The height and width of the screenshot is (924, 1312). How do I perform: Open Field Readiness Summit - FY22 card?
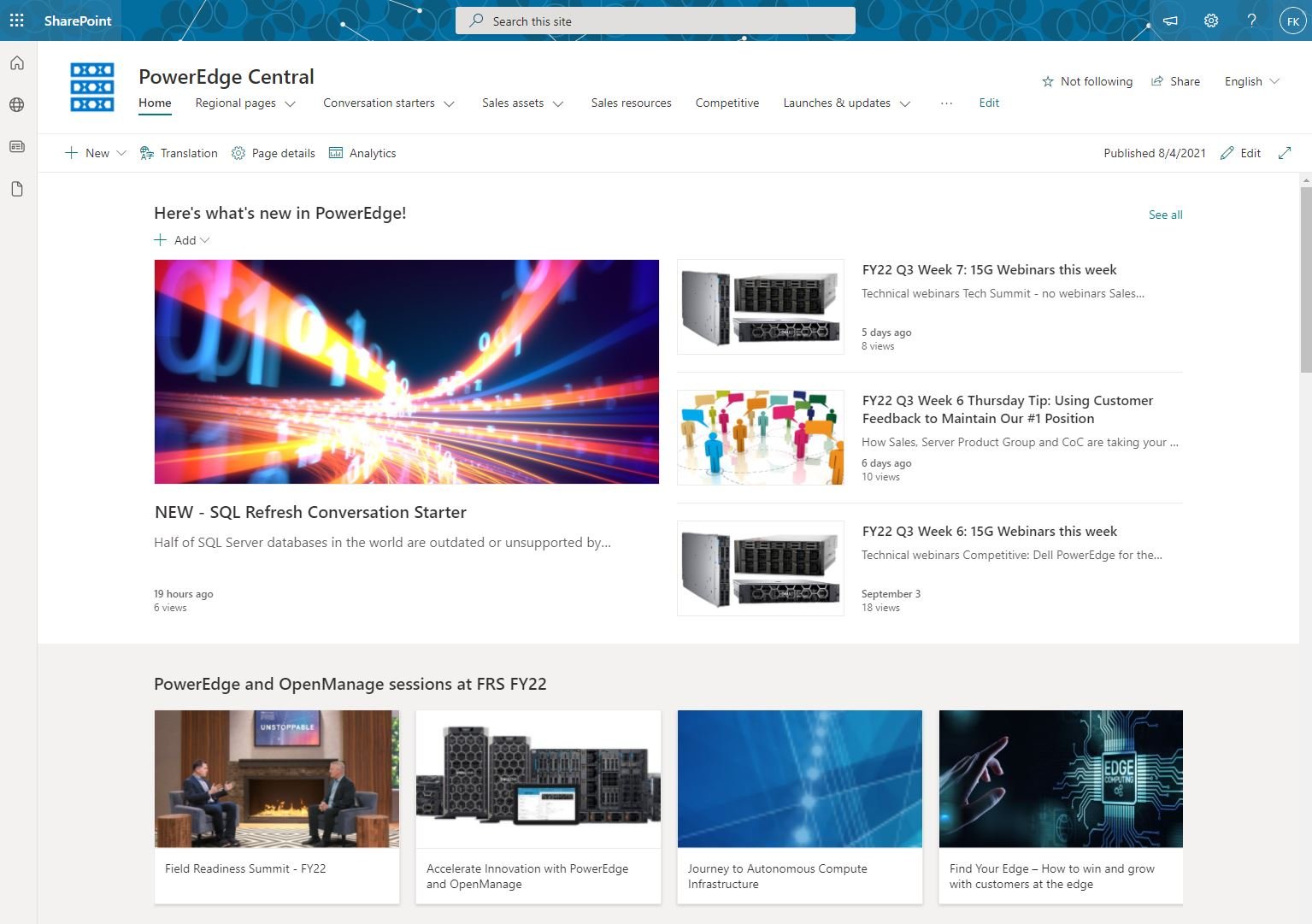[x=277, y=807]
